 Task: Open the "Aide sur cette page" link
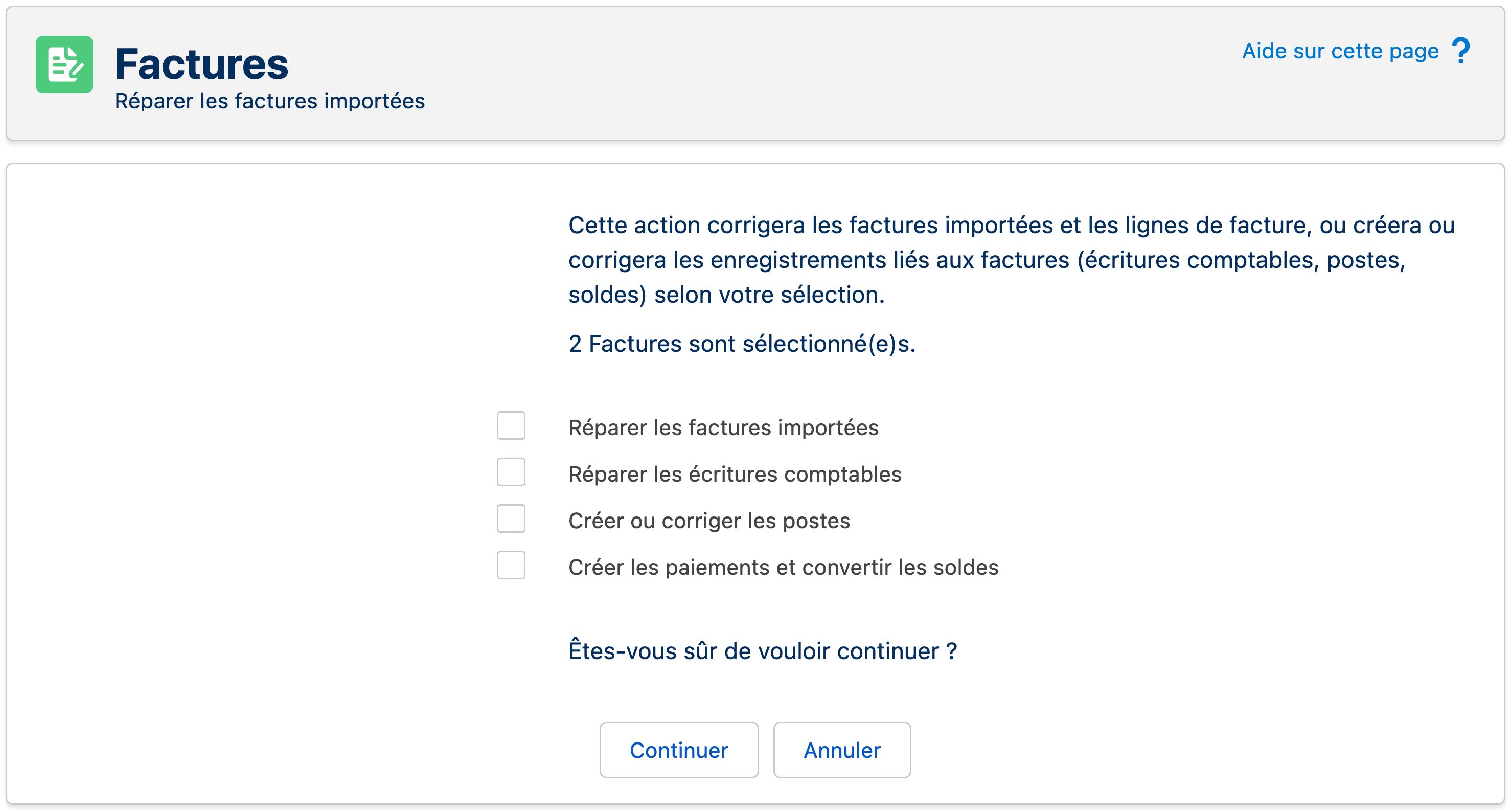click(1340, 51)
